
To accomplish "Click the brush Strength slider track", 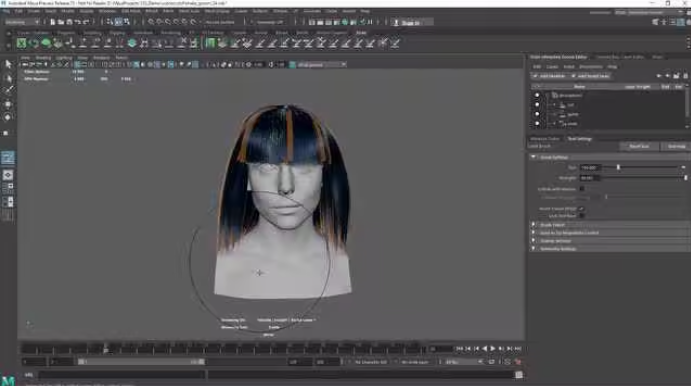I will 643,178.
